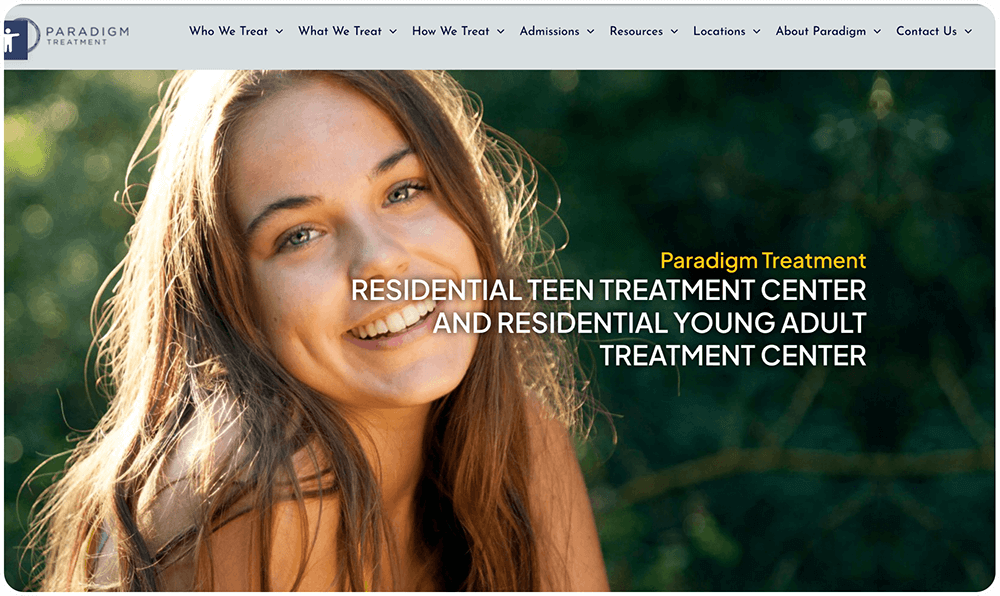The image size is (1000, 596).
Task: Open the How We Treat menu
Action: point(450,31)
